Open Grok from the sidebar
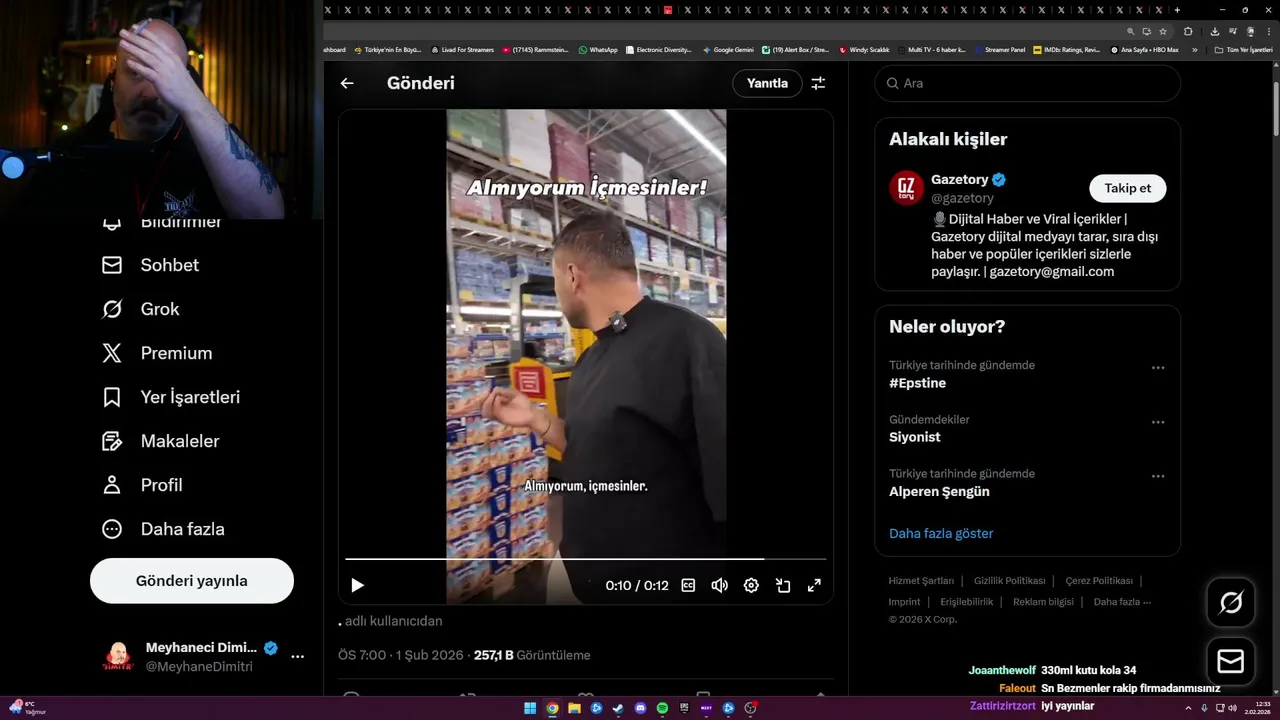 click(x=140, y=309)
